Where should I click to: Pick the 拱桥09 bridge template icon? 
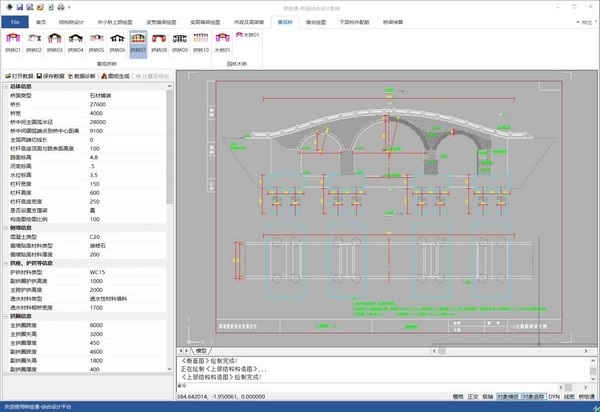tap(181, 42)
